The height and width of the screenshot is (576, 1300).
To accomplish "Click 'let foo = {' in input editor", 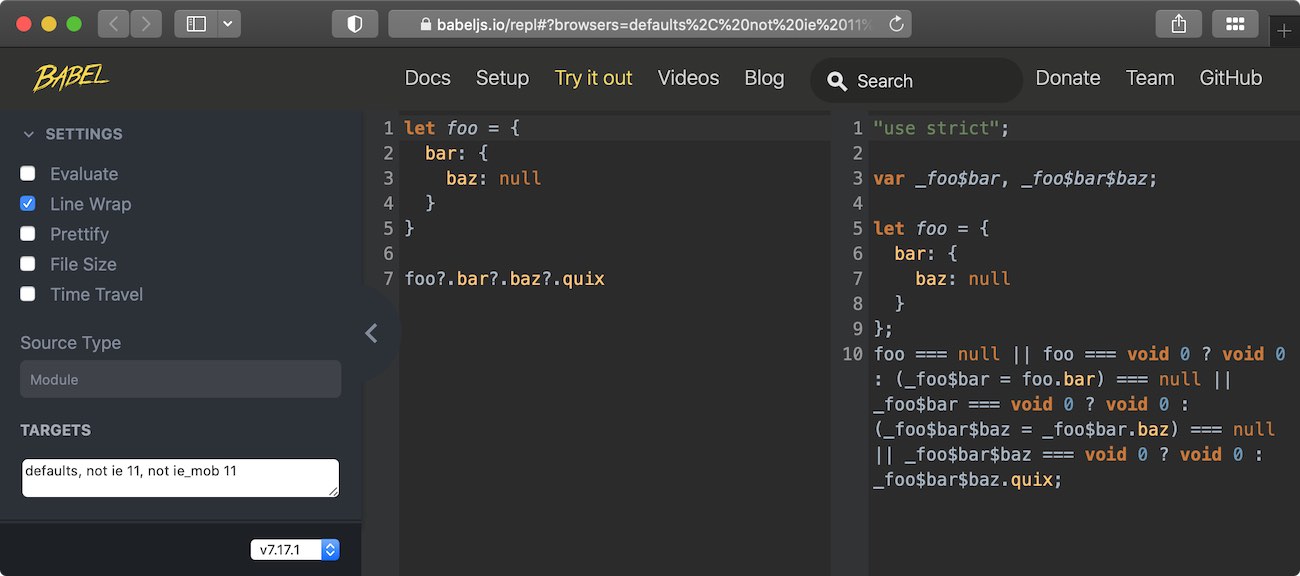I will pos(462,128).
